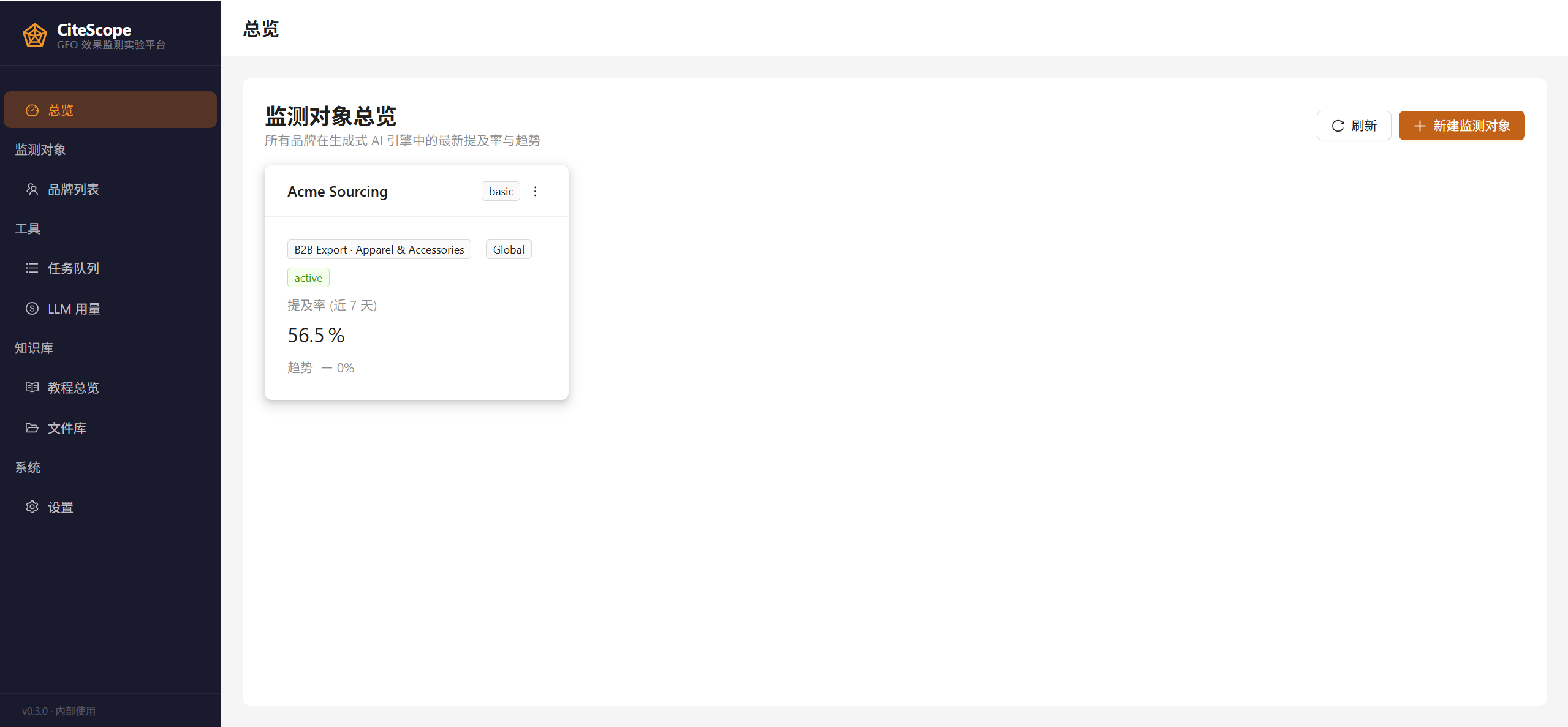Navigate to 教程总览 in the sidebar
This screenshot has height=727, width=1568.
[x=110, y=388]
